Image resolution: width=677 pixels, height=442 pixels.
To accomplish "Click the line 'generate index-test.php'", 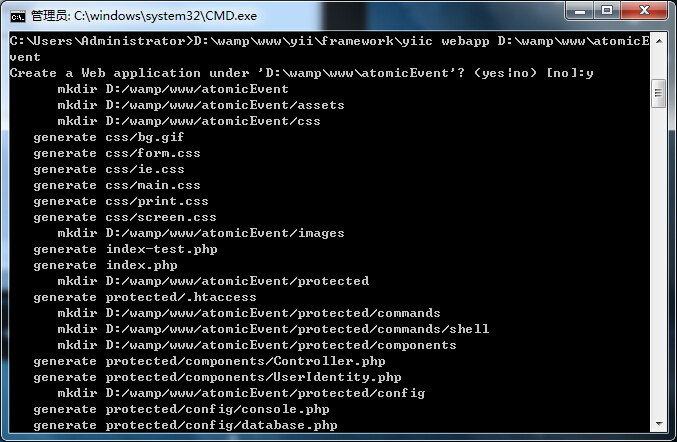I will coord(125,249).
